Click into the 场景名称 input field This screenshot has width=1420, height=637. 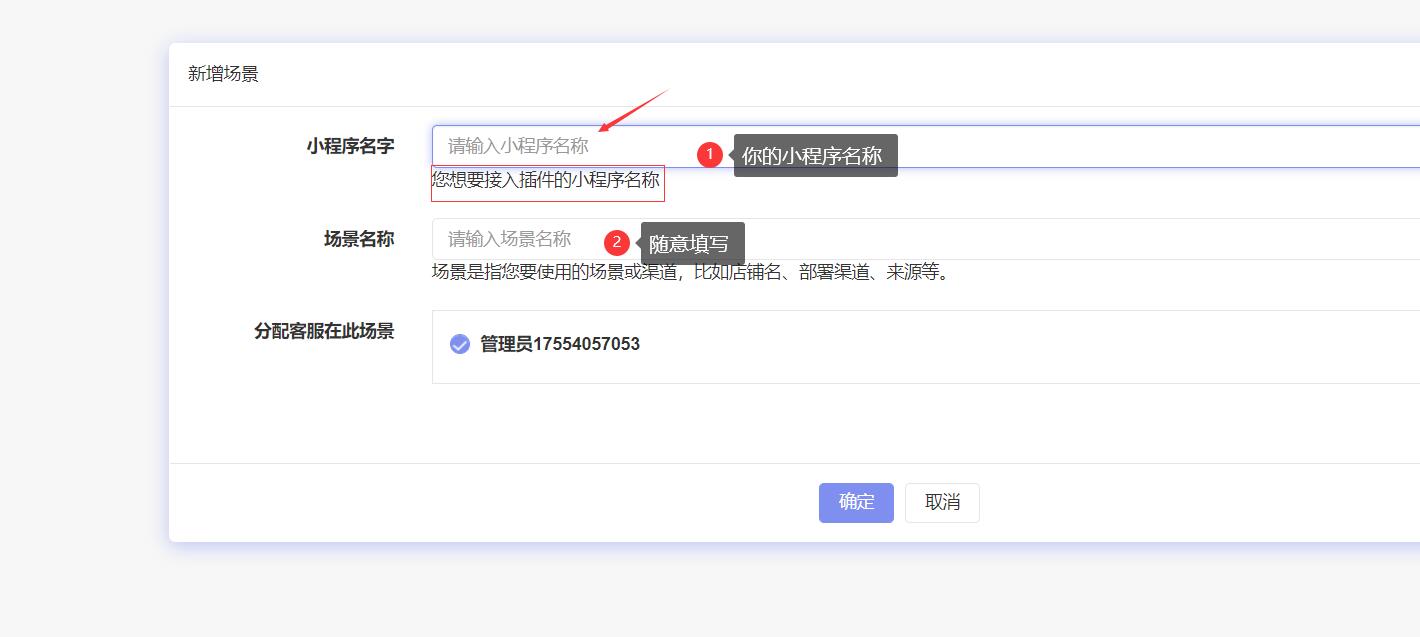coord(926,239)
